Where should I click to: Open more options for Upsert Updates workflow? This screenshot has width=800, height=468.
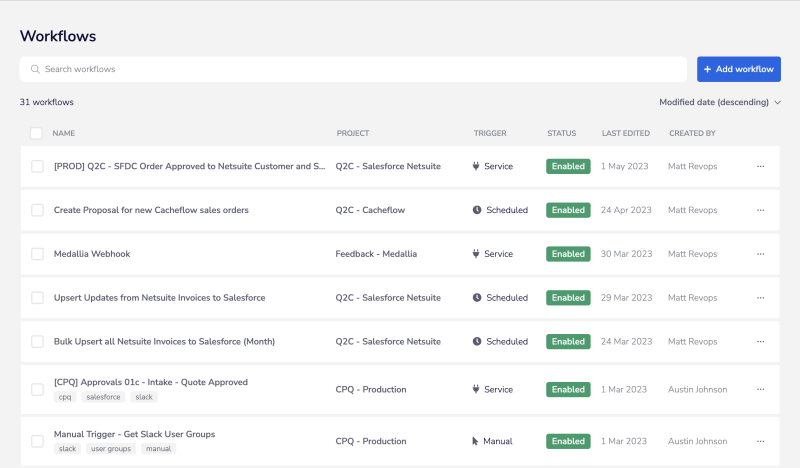tap(760, 298)
